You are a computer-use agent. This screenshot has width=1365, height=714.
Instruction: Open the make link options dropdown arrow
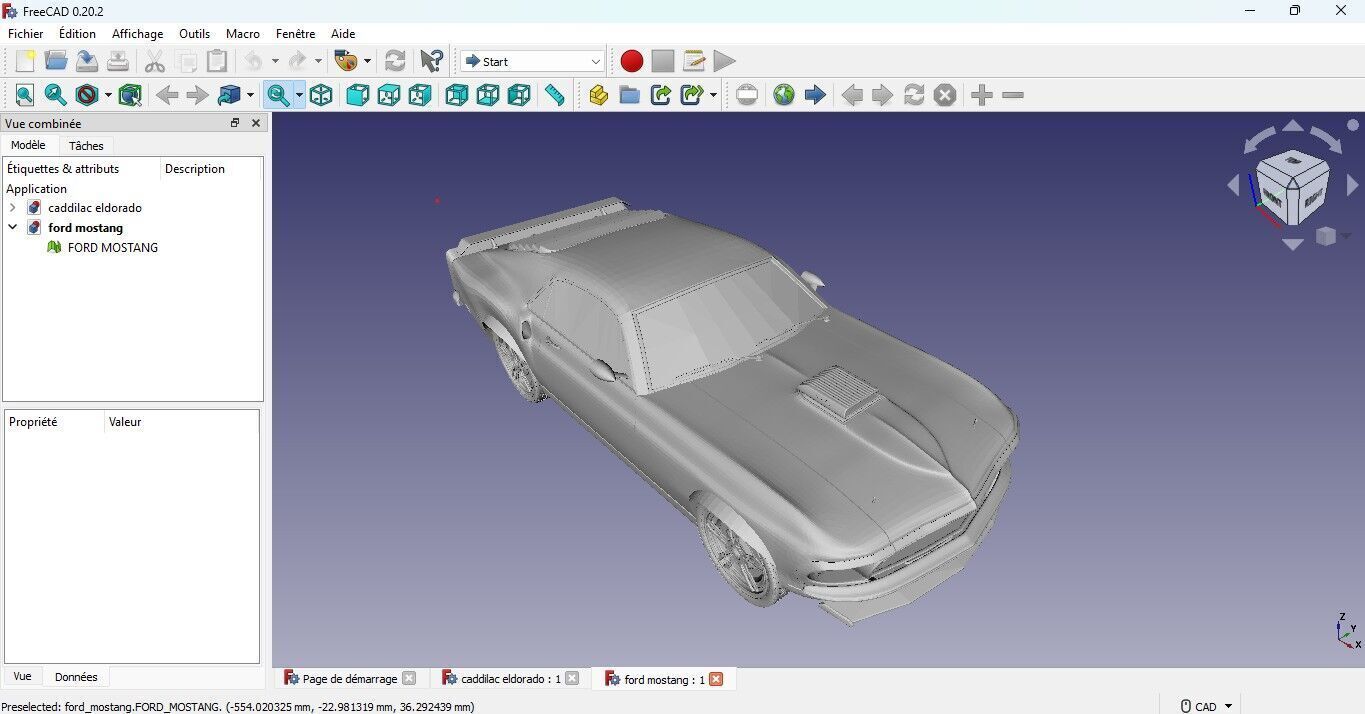(x=713, y=95)
